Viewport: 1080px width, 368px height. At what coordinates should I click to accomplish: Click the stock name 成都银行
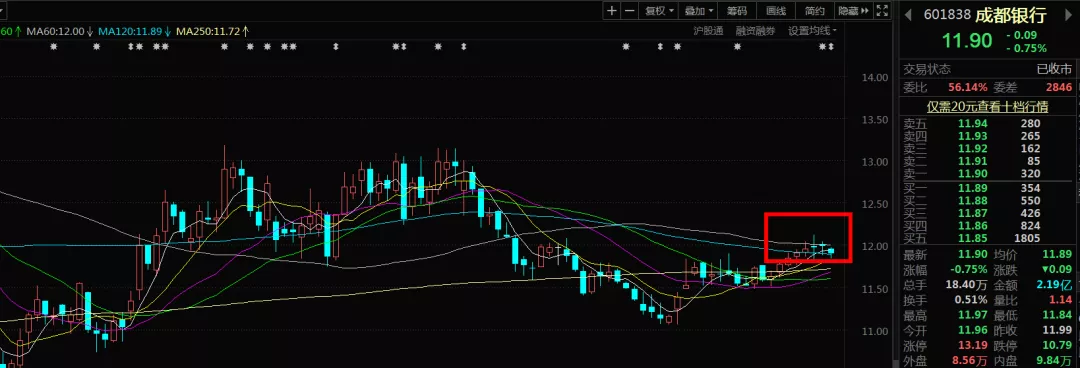[1011, 14]
